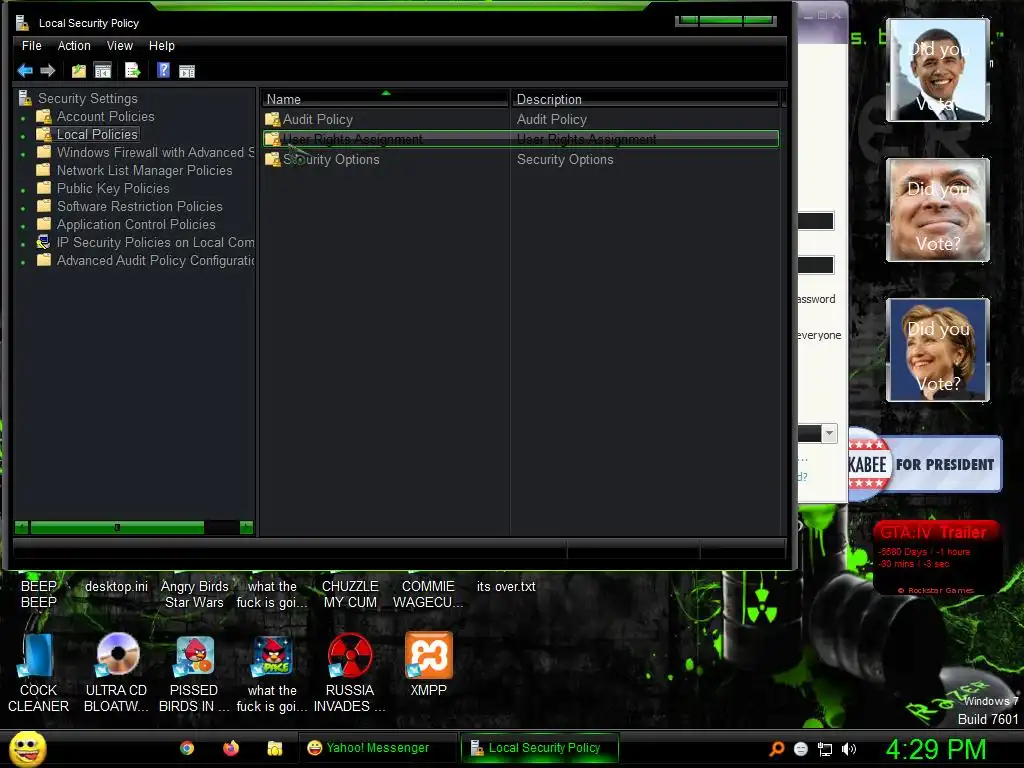This screenshot has height=768, width=1024.
Task: Open the Action menu
Action: pyautogui.click(x=74, y=46)
